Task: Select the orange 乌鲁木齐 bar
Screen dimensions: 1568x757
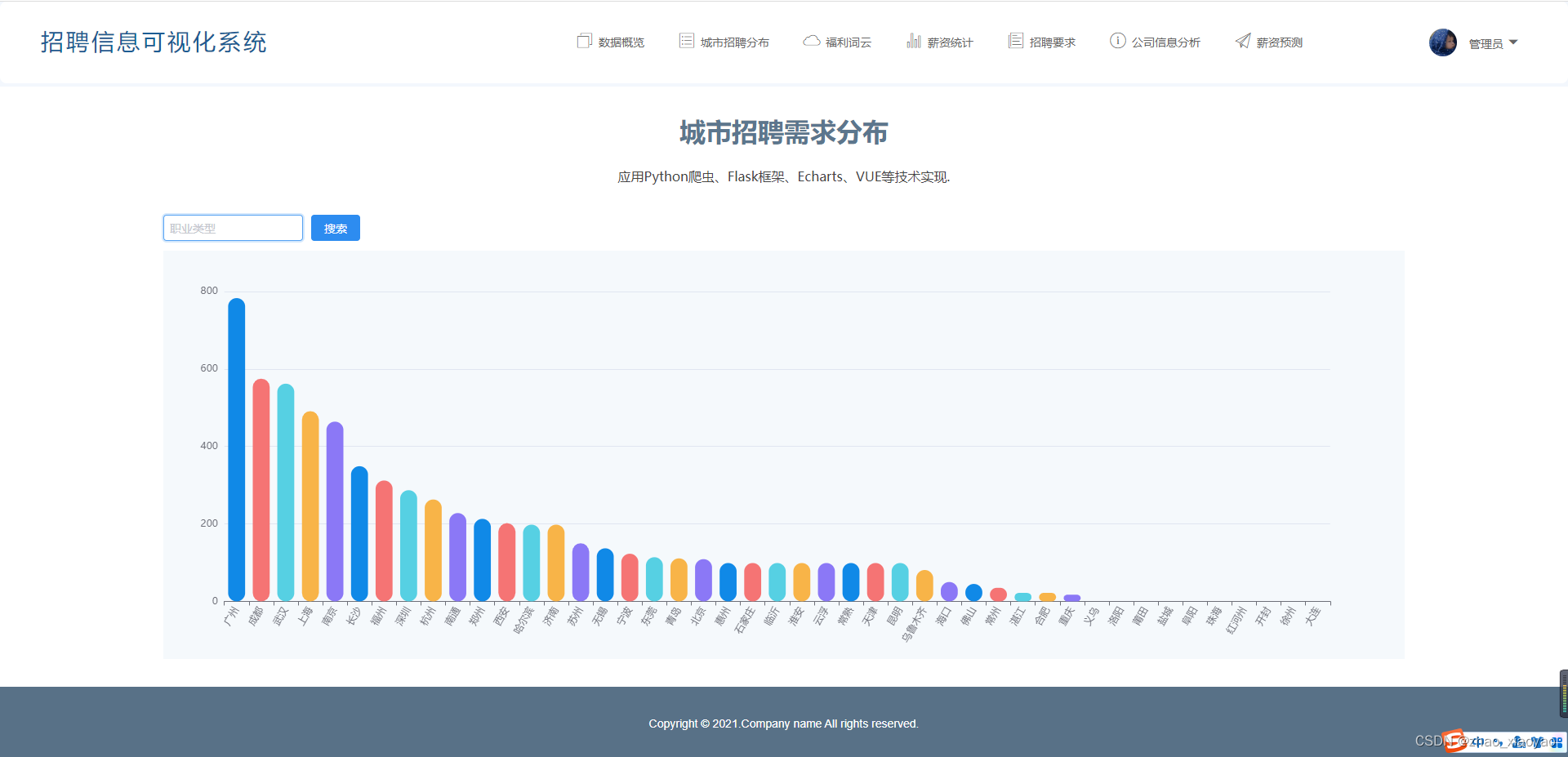Action: pos(924,586)
